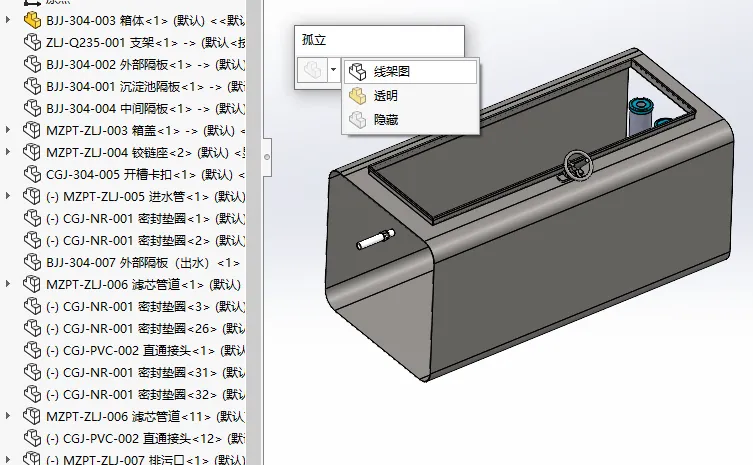Click the ZLJ-Q235-001 支架 part icon
The height and width of the screenshot is (465, 753).
31,42
